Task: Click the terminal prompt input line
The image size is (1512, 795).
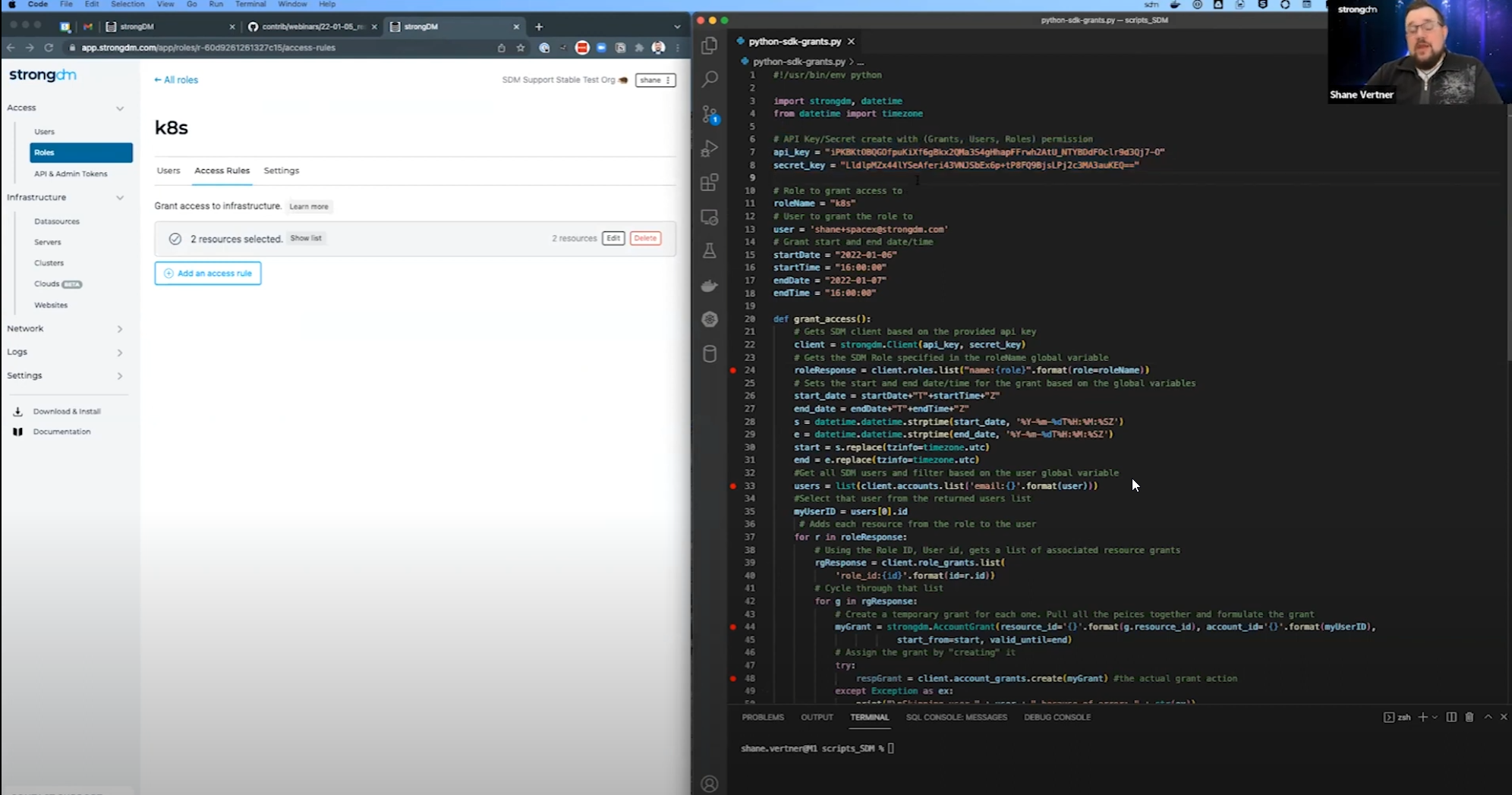Action: [891, 749]
